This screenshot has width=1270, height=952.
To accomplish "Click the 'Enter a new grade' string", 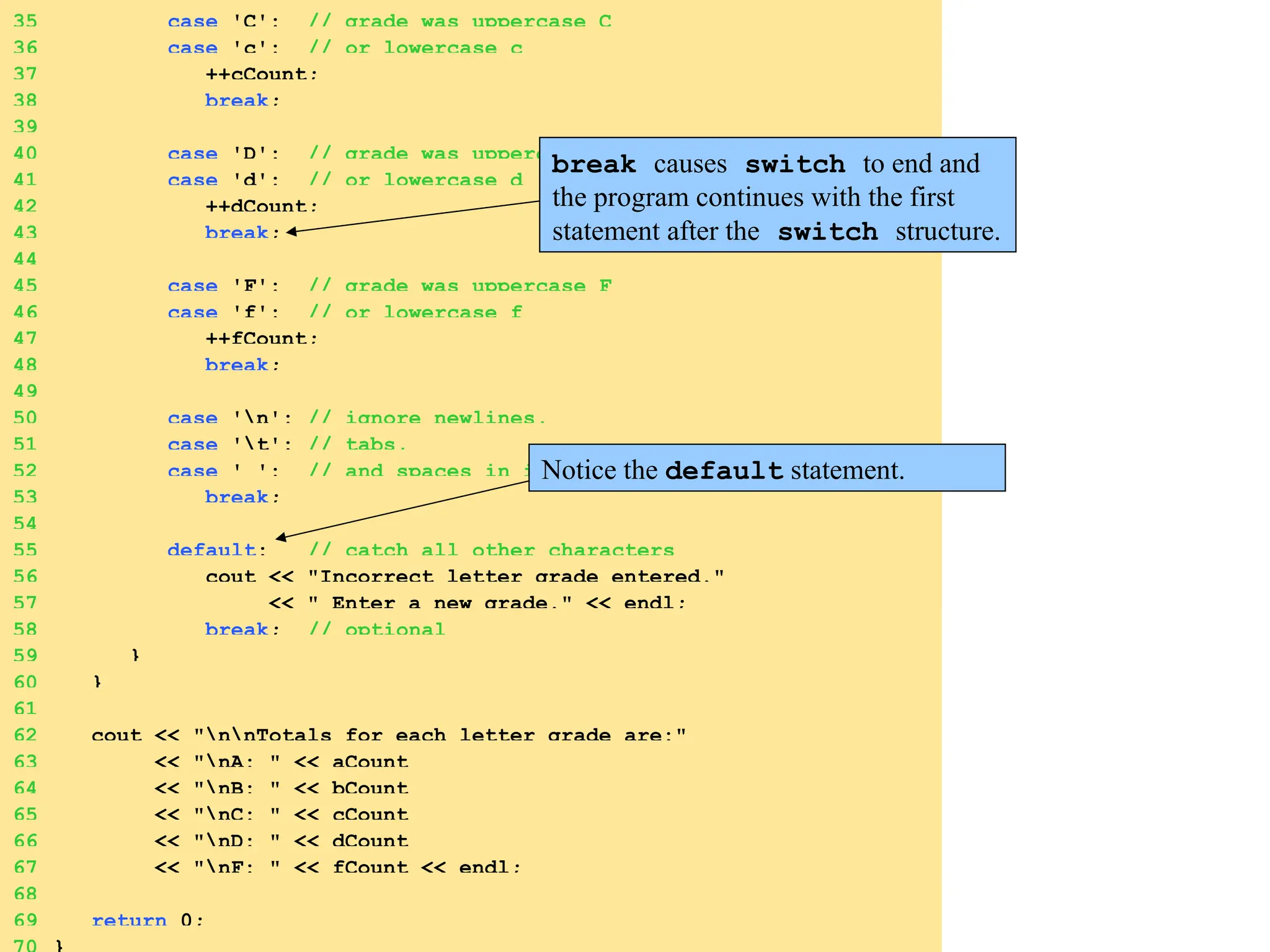I will click(x=440, y=604).
